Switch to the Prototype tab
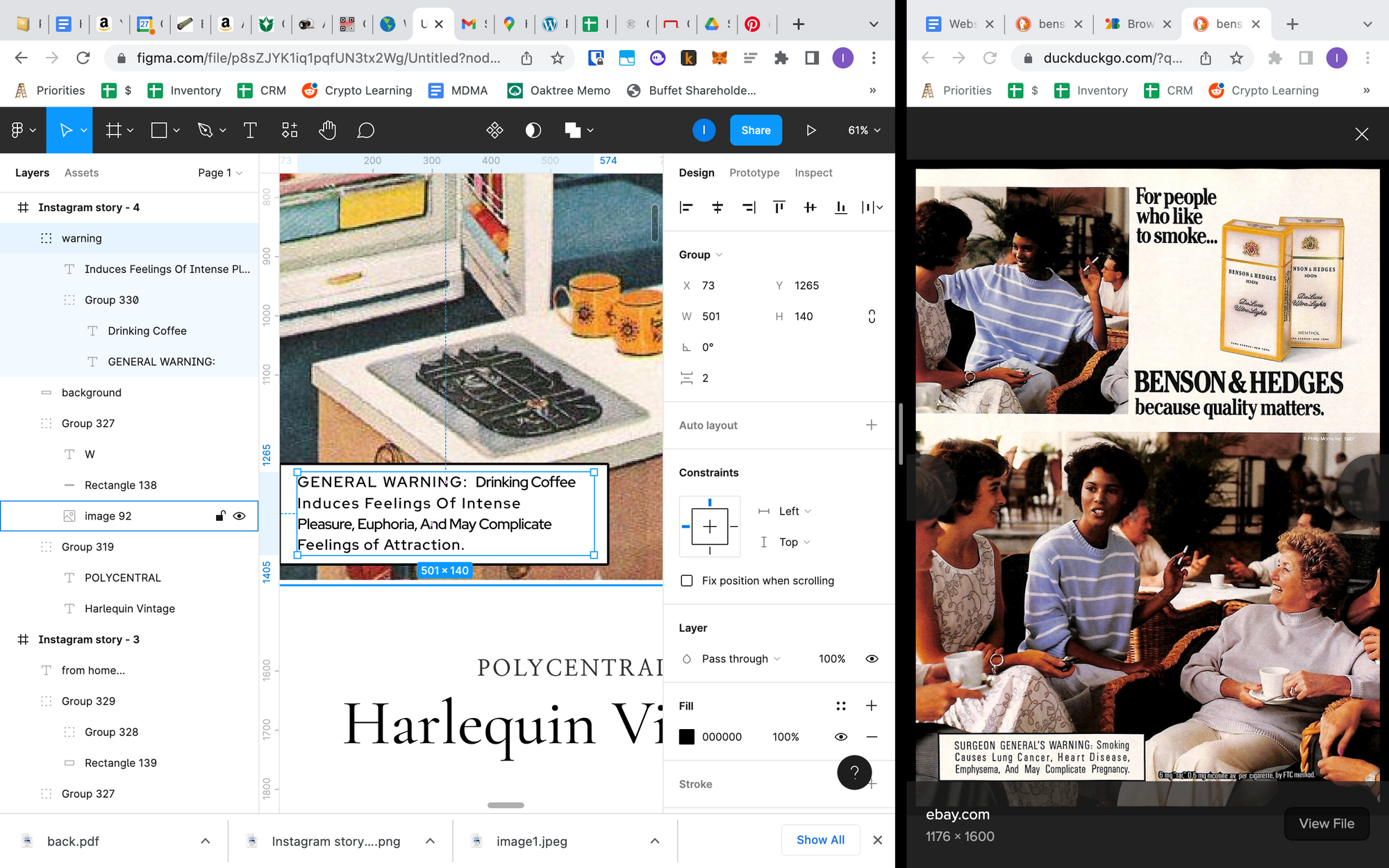Screen dimensions: 1389x868 point(754,173)
